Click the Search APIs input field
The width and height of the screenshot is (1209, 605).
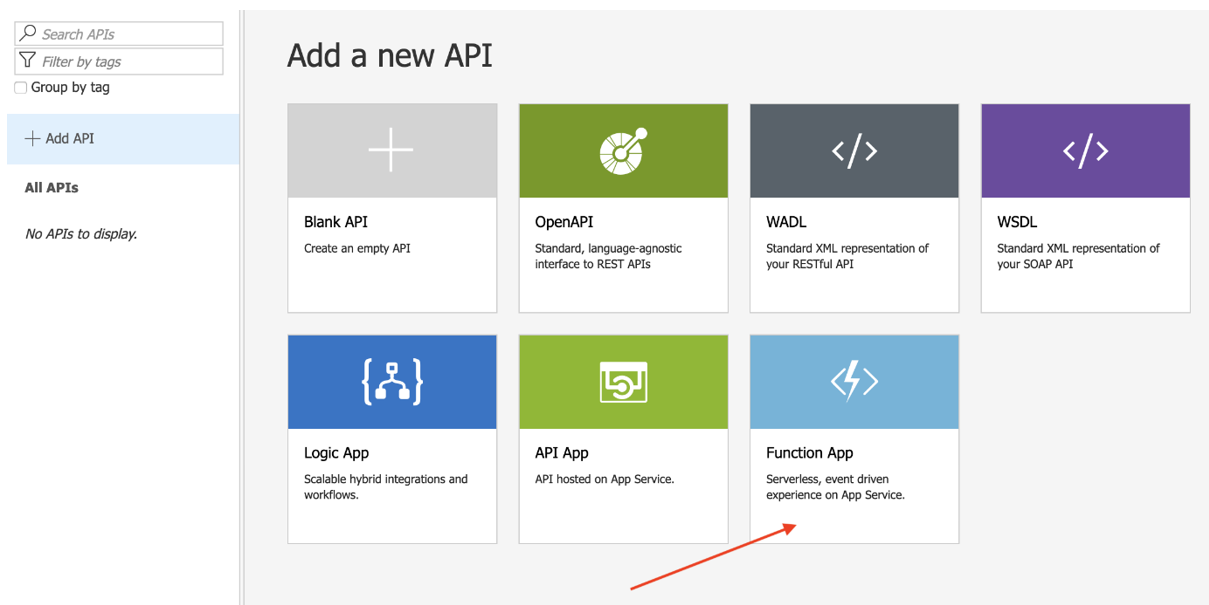point(120,33)
